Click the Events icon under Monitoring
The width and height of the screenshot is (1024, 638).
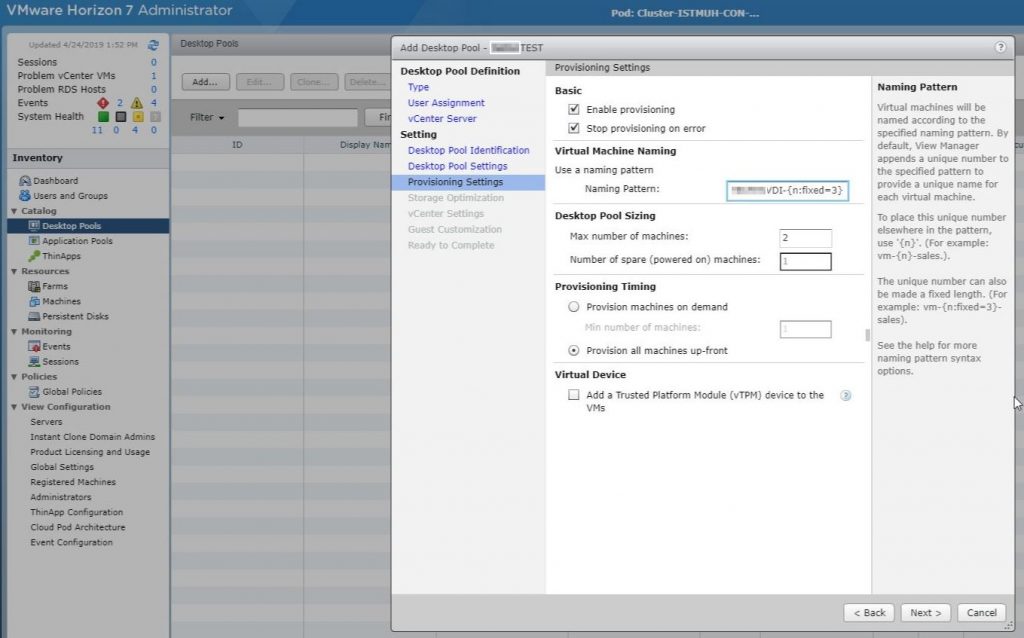[34, 347]
